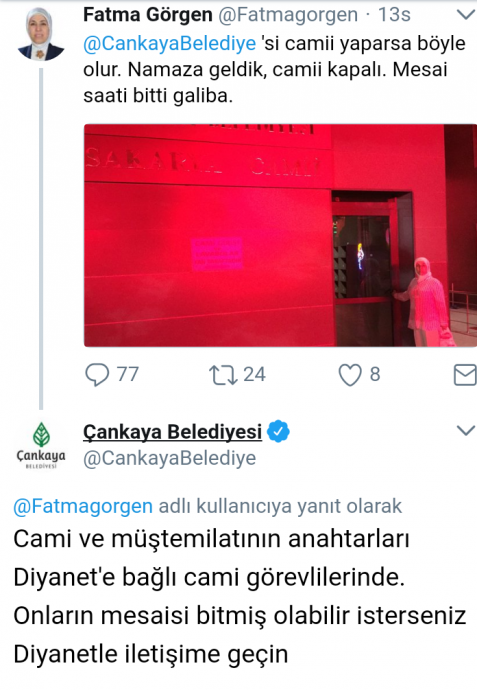Open the Fatma Görgen display name

pos(148,15)
